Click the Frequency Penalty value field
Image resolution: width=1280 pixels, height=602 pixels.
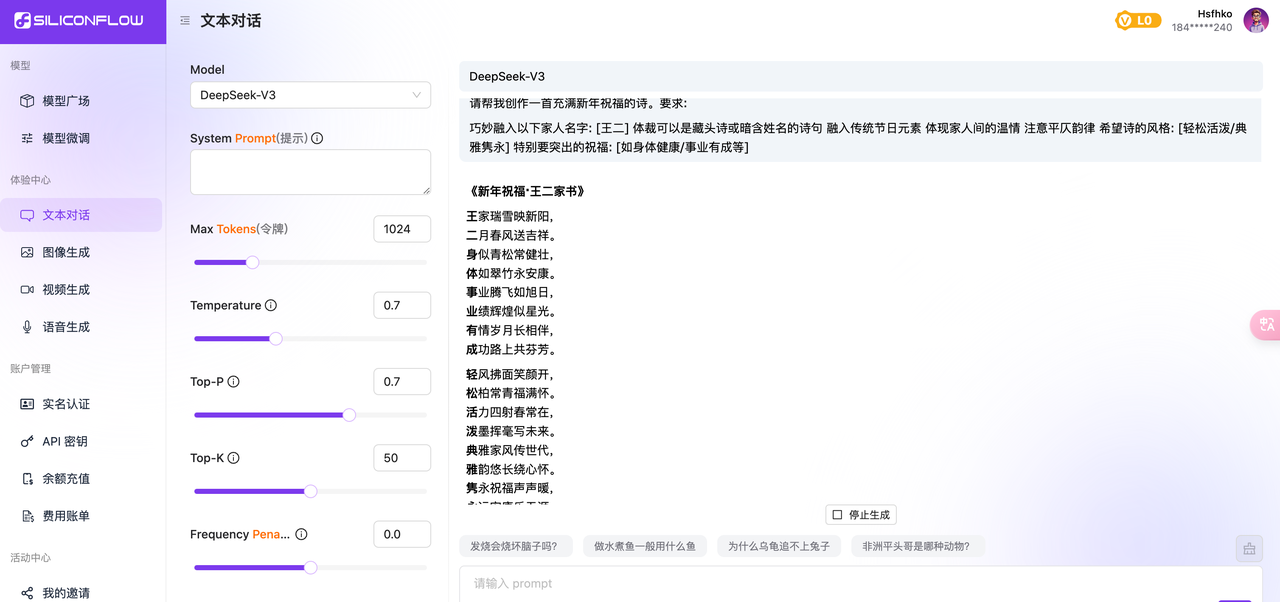pyautogui.click(x=402, y=534)
